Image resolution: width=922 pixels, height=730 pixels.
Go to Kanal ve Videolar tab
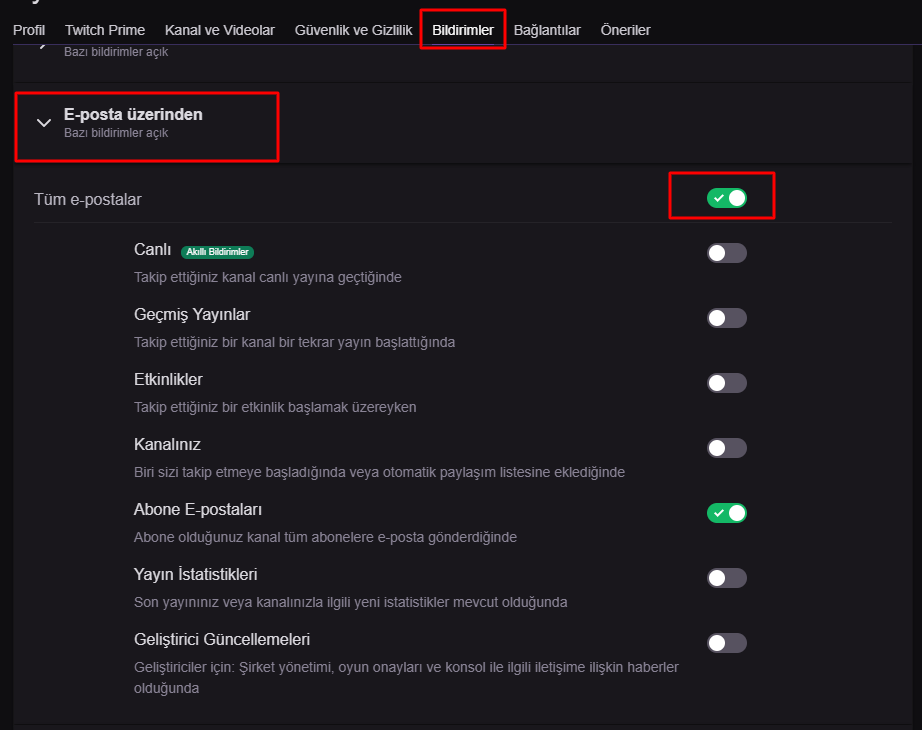pos(219,30)
